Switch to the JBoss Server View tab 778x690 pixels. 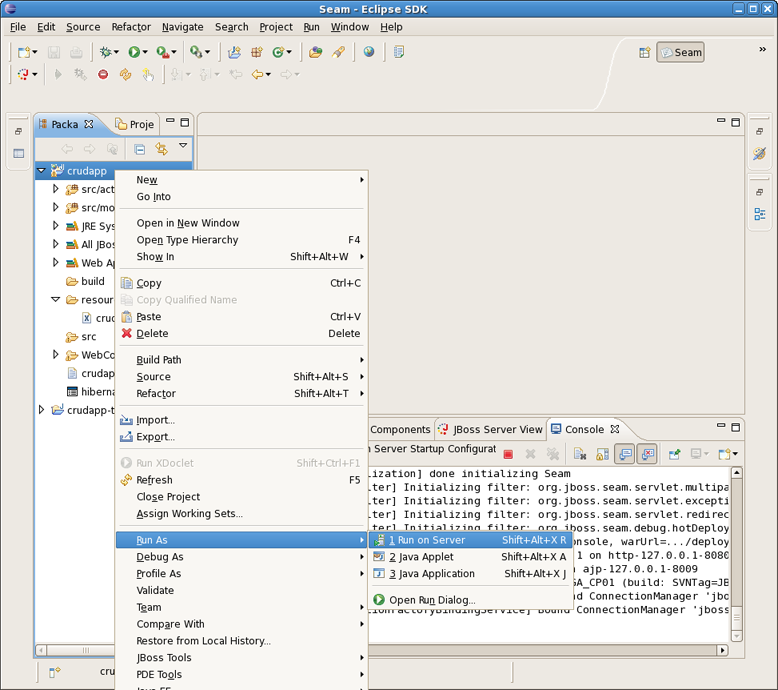pyautogui.click(x=491, y=429)
